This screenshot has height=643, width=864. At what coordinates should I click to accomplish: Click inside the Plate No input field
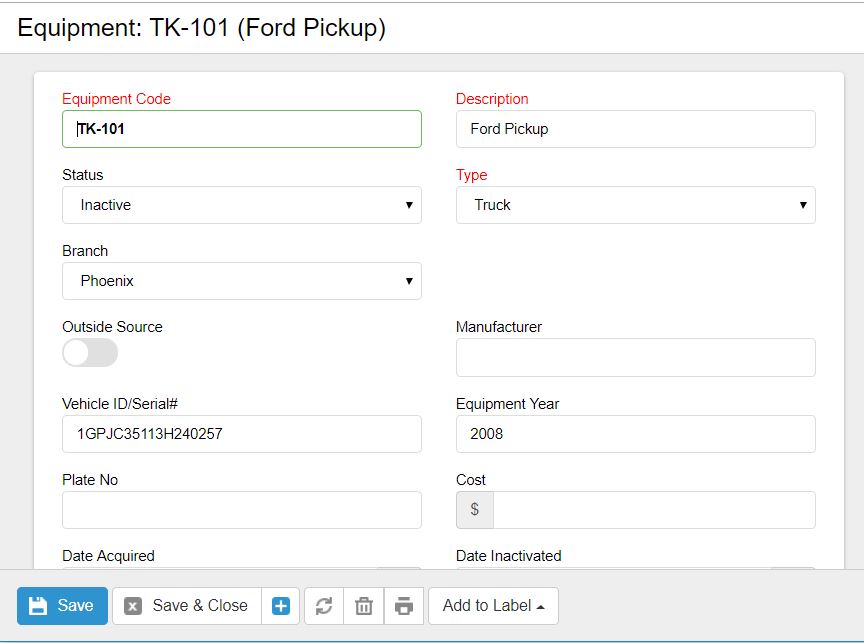240,510
